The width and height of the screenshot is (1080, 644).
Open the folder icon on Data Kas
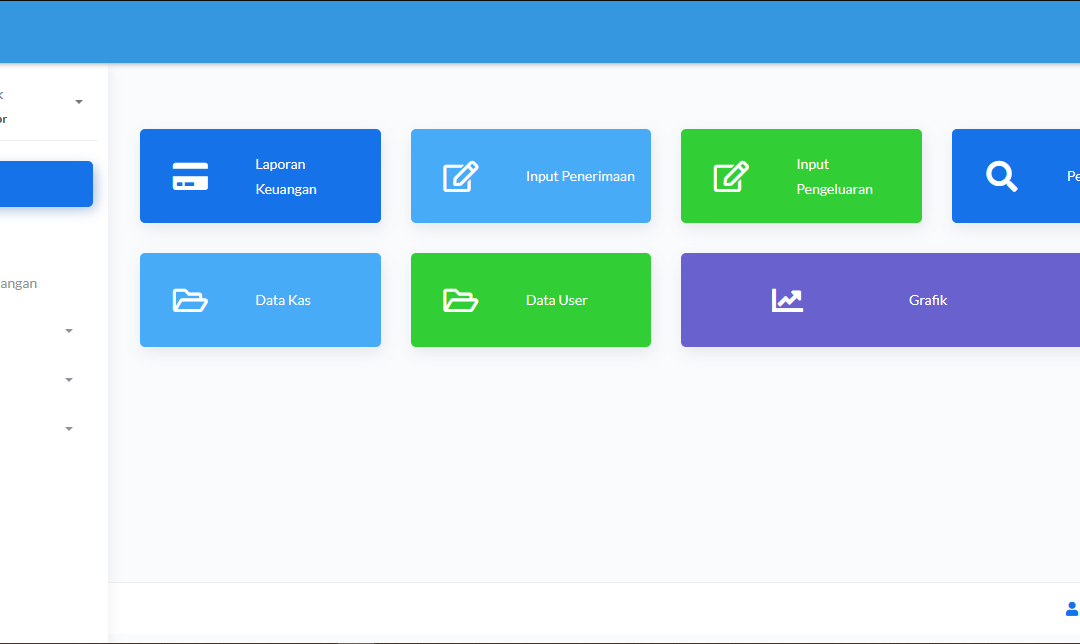[x=190, y=300]
